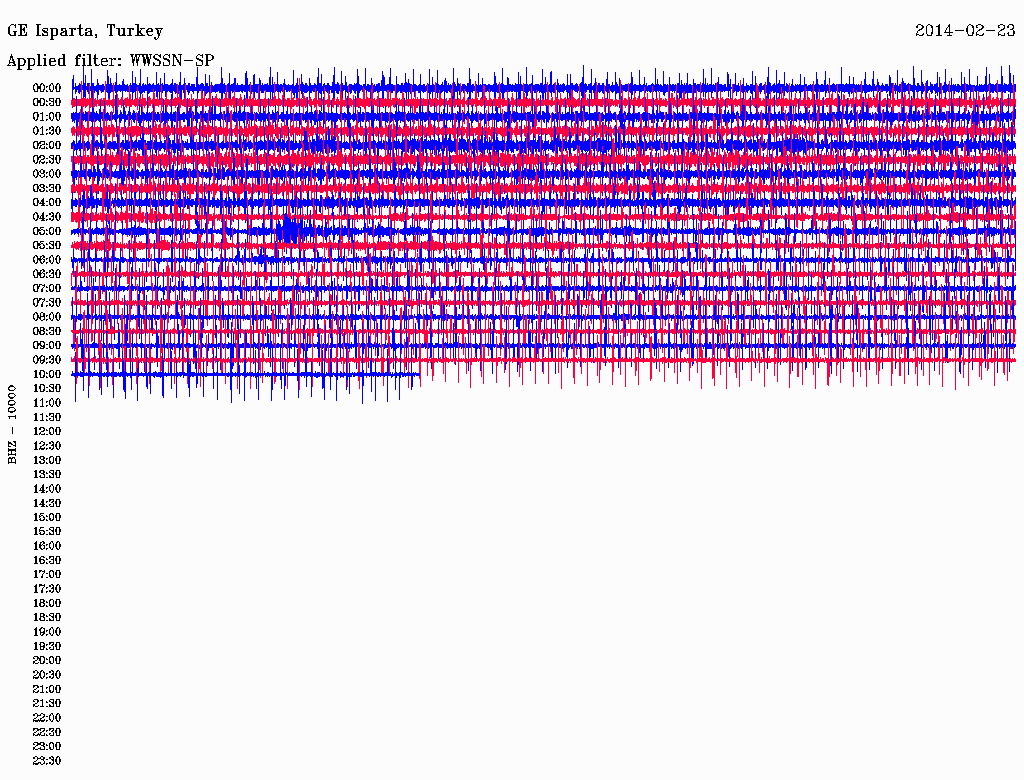Select the 19:00 time label
The width and height of the screenshot is (1024, 780).
click(47, 632)
